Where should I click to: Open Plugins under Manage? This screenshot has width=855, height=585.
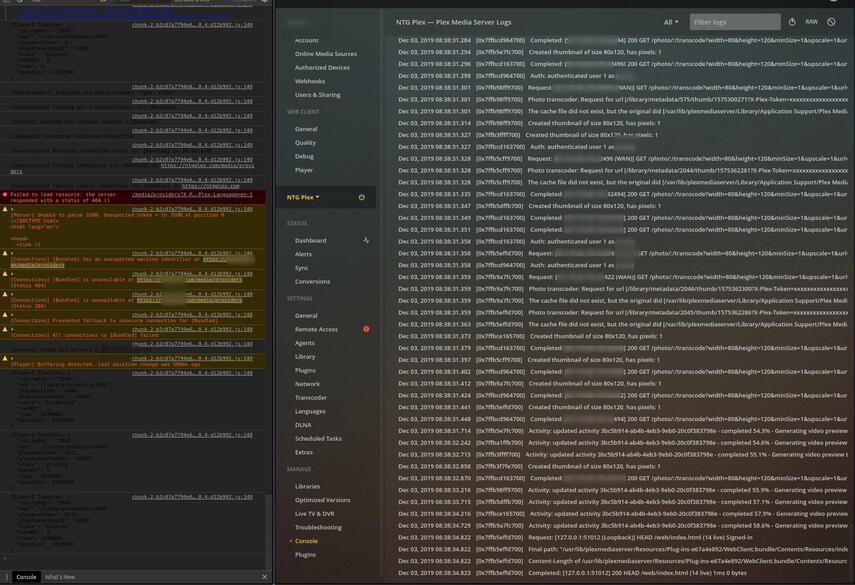[x=305, y=554]
